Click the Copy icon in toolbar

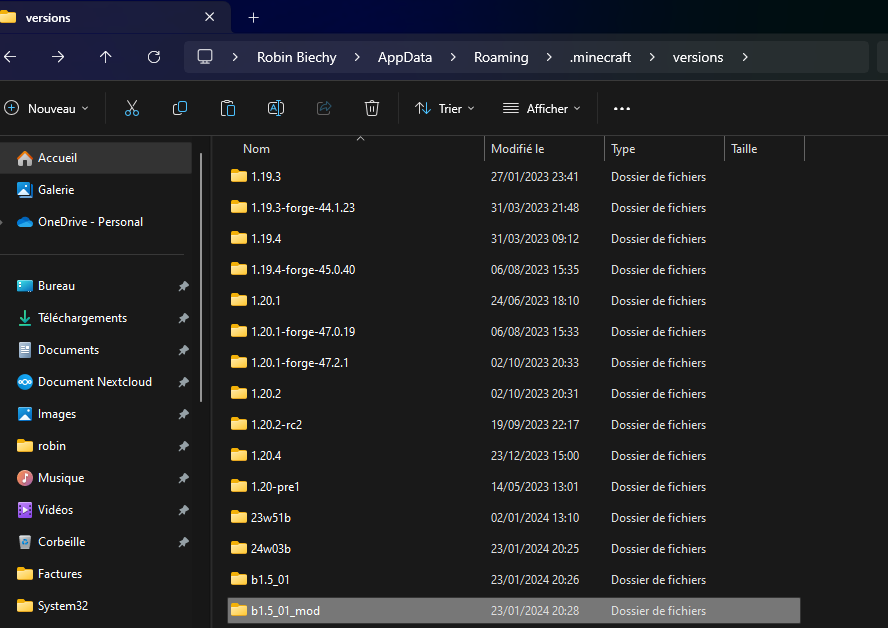point(180,108)
